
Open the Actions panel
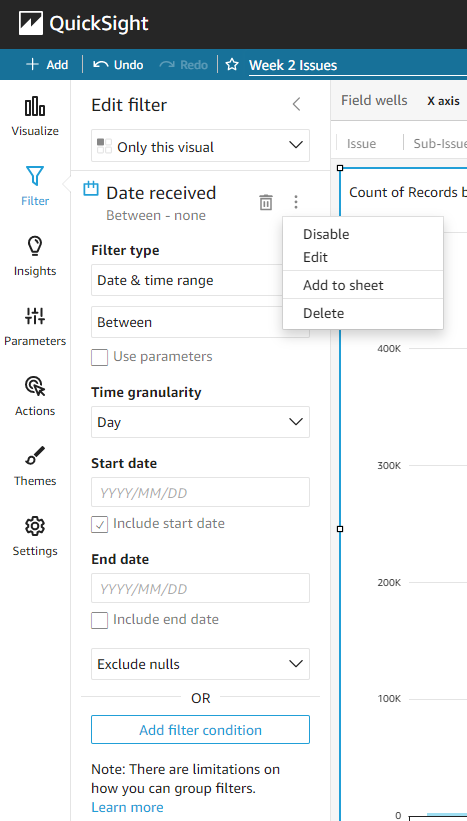point(35,396)
